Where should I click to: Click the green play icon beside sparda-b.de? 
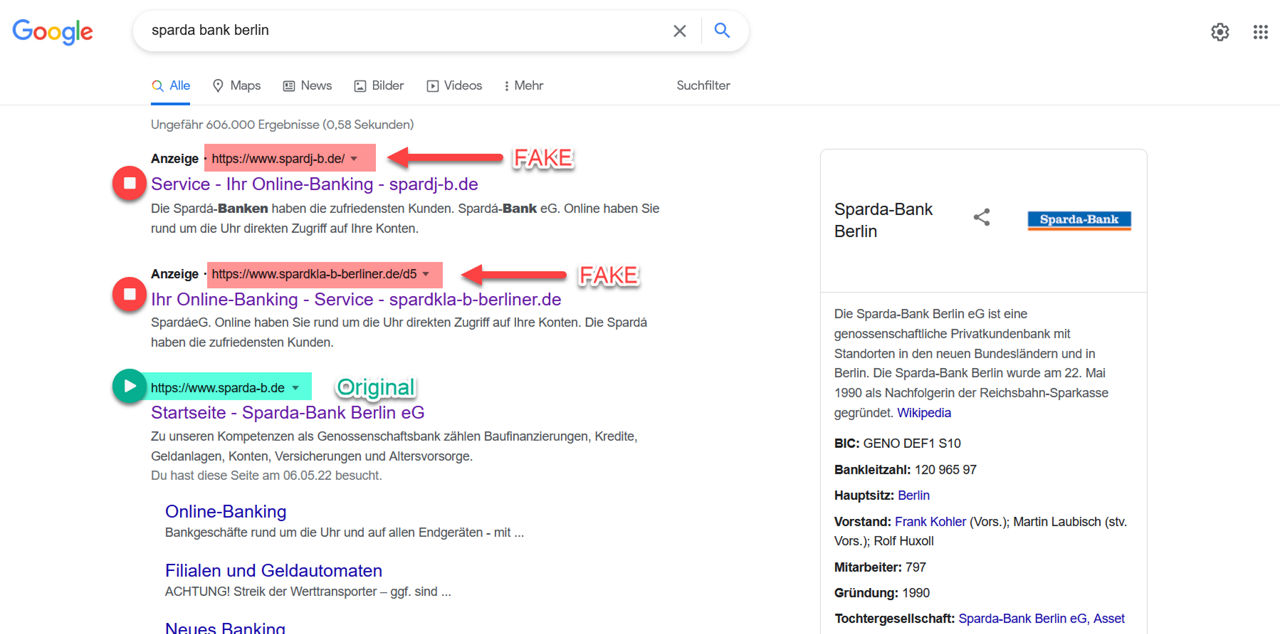coord(129,386)
